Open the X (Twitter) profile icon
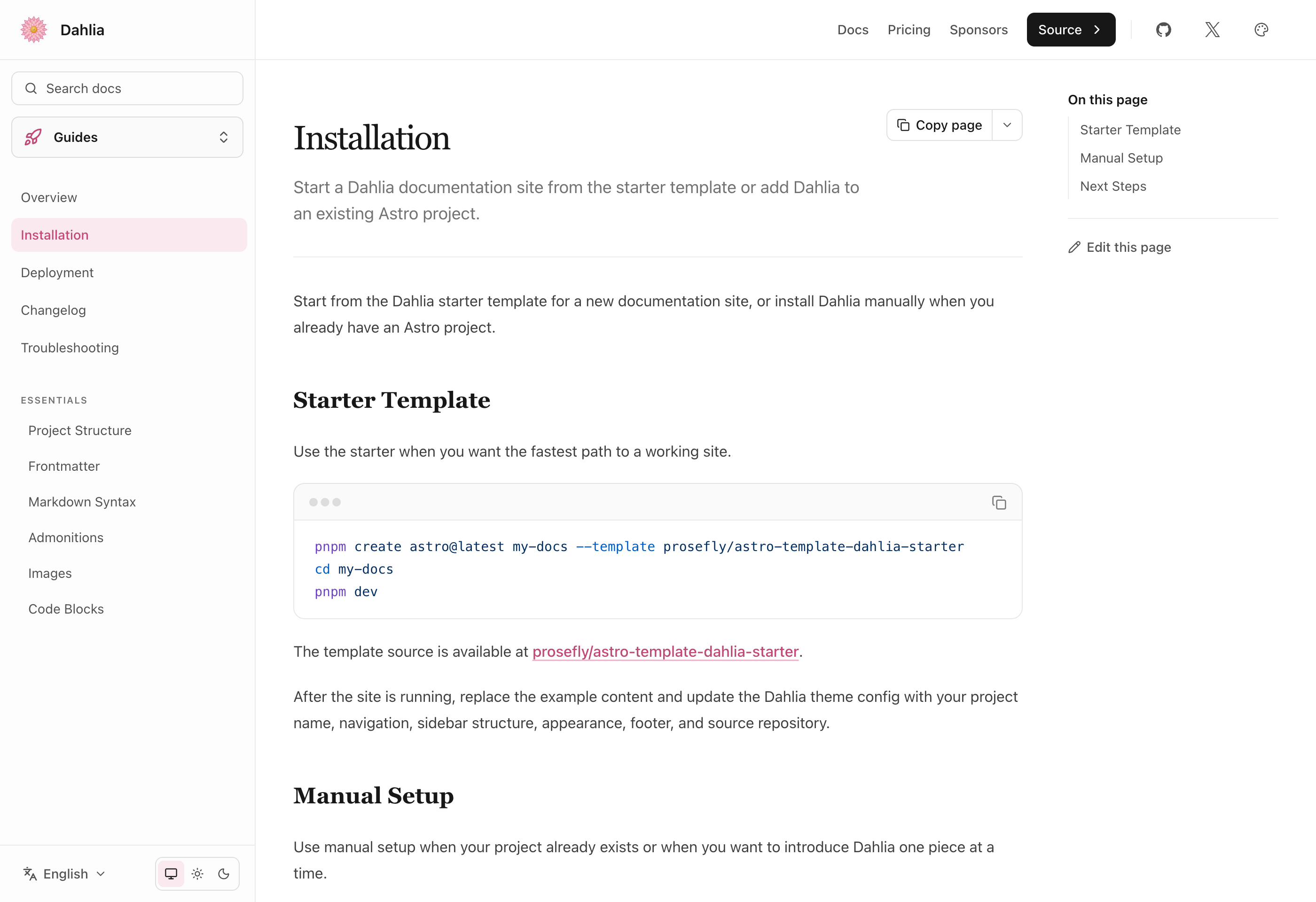 (1213, 30)
